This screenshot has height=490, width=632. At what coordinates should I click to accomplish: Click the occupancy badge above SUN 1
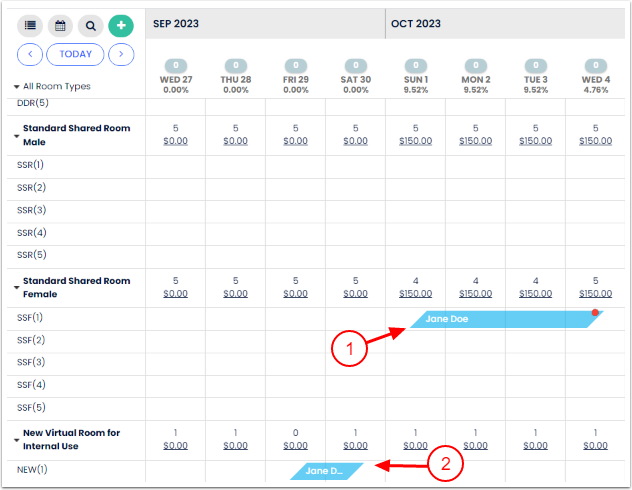tap(415, 65)
